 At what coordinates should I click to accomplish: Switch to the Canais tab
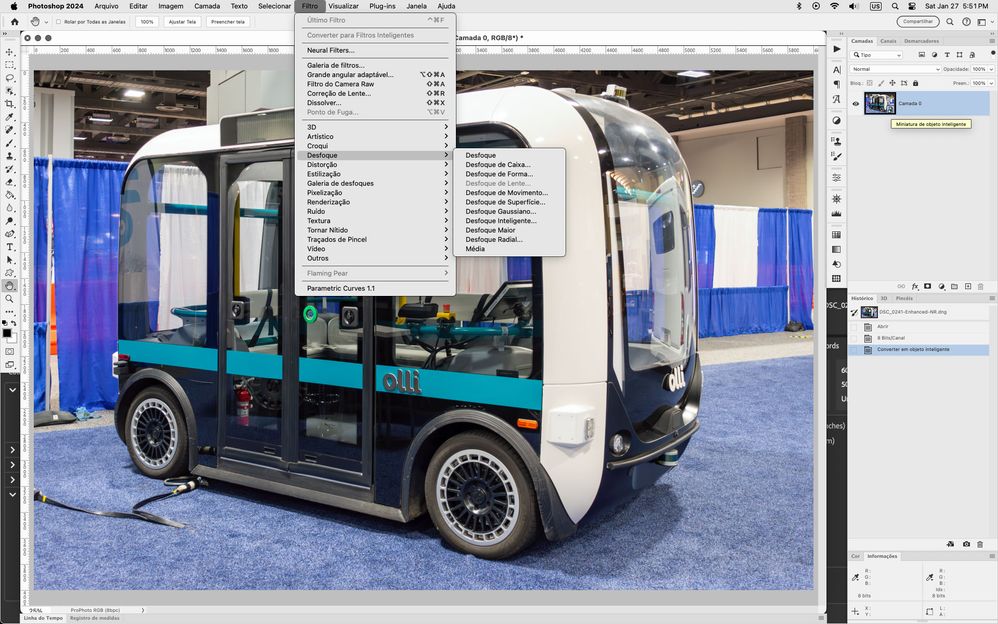coord(888,41)
